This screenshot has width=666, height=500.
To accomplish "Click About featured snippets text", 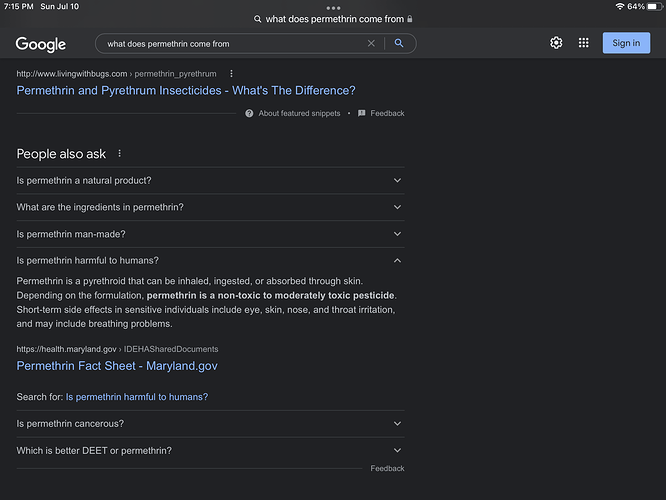I will 299,113.
